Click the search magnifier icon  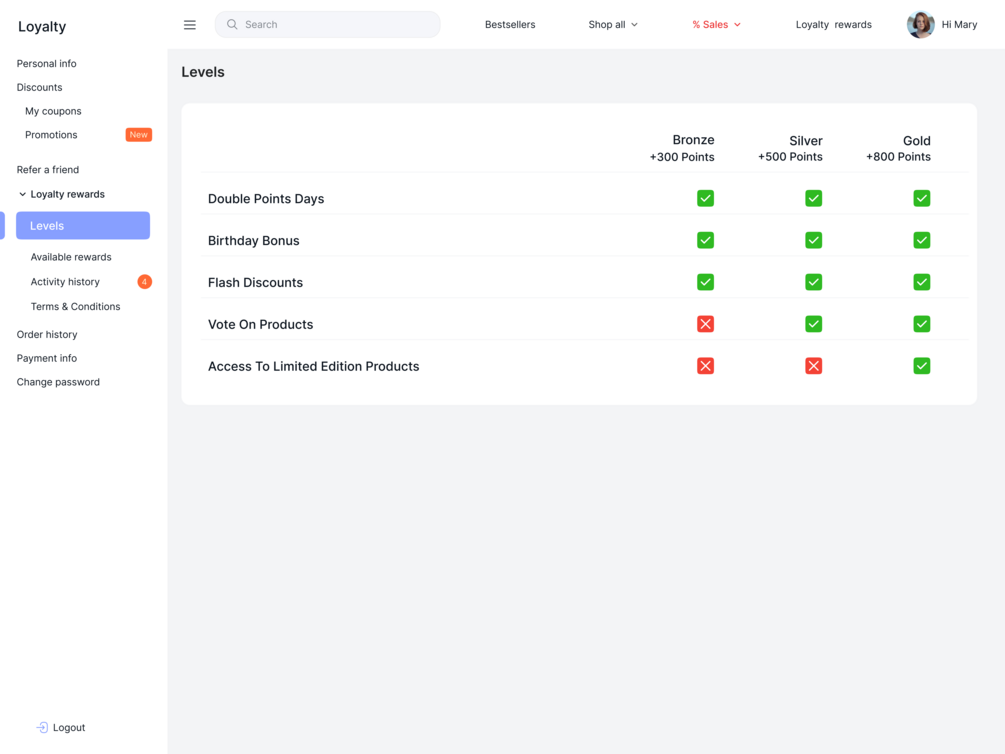tap(232, 25)
